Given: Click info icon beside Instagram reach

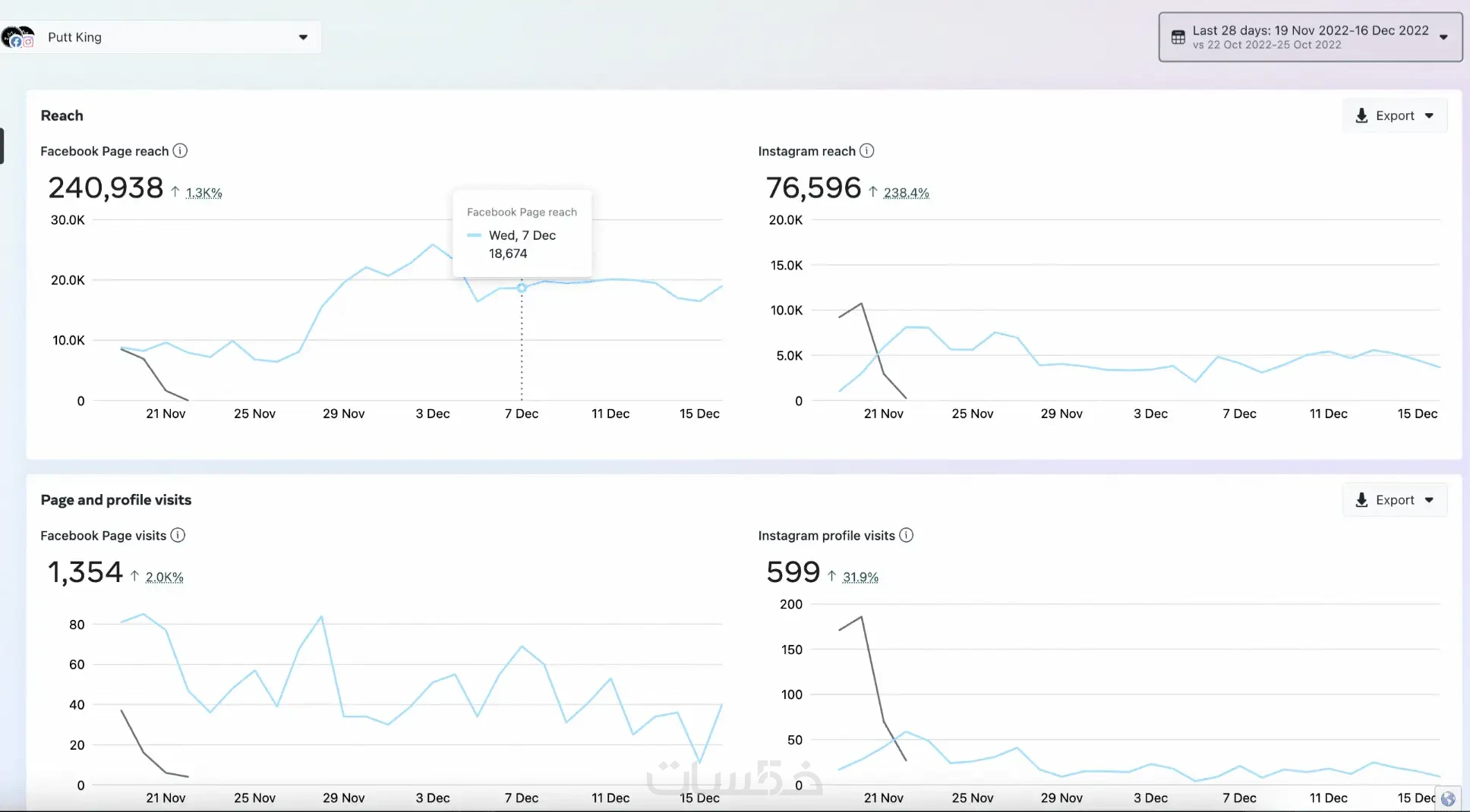Looking at the screenshot, I should pyautogui.click(x=866, y=150).
